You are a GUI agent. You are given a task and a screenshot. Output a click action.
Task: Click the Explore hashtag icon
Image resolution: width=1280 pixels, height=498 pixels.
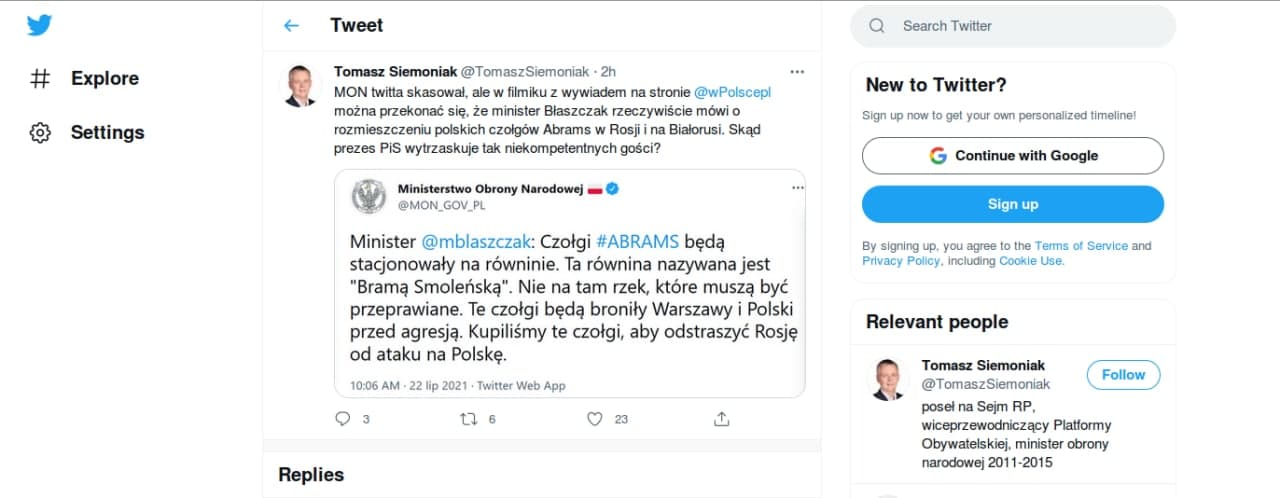(40, 79)
